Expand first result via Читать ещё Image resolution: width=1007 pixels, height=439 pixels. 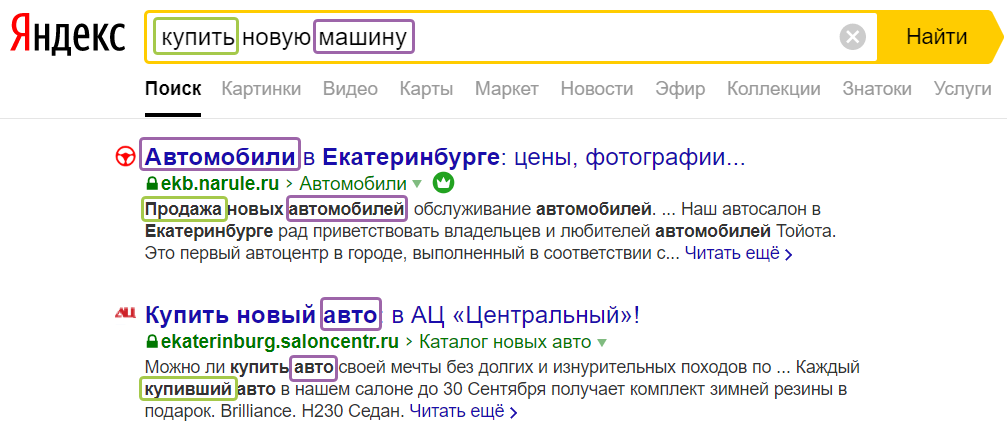(x=738, y=254)
